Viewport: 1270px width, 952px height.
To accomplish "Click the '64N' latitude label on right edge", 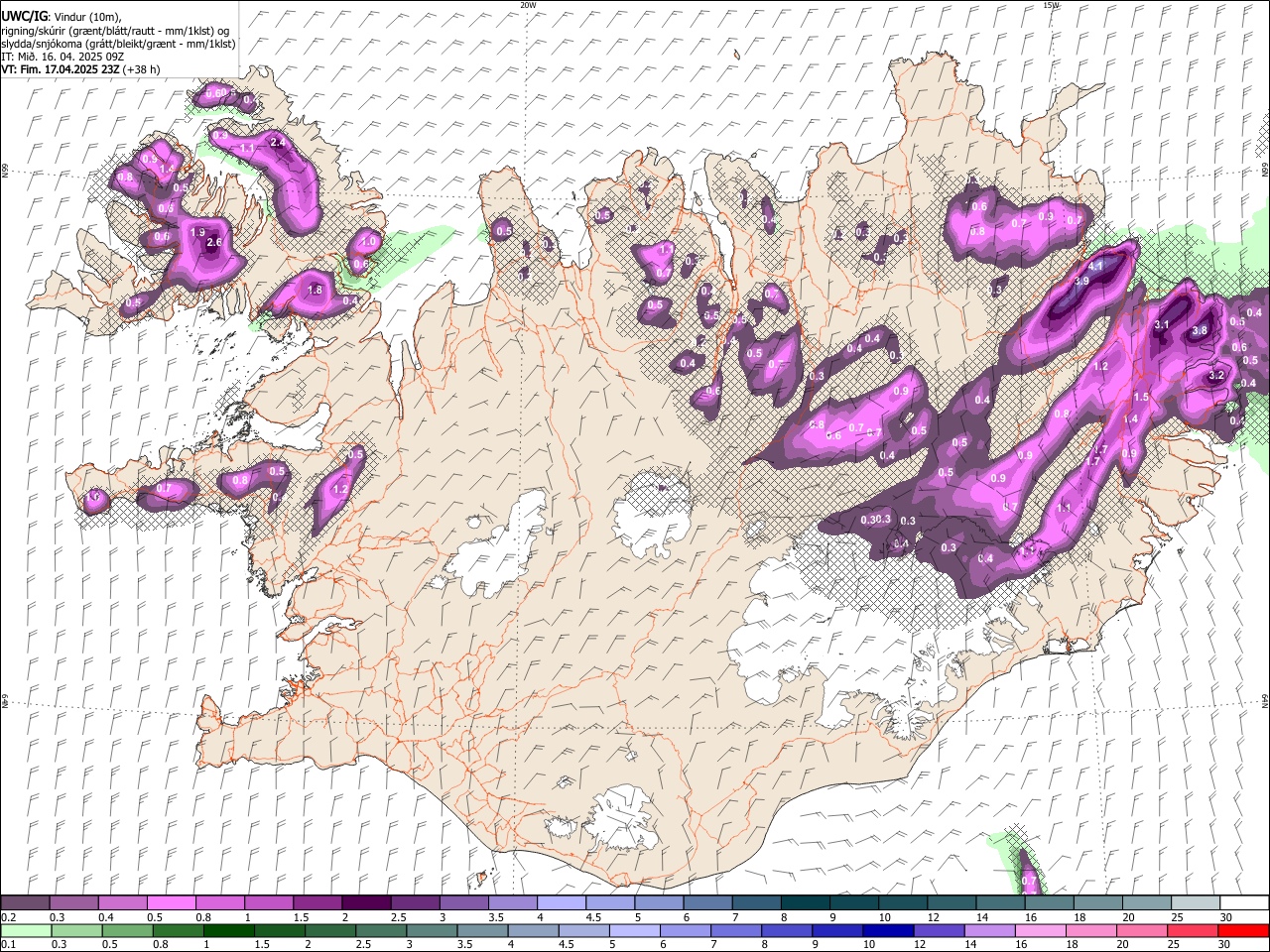I will click(x=1265, y=700).
